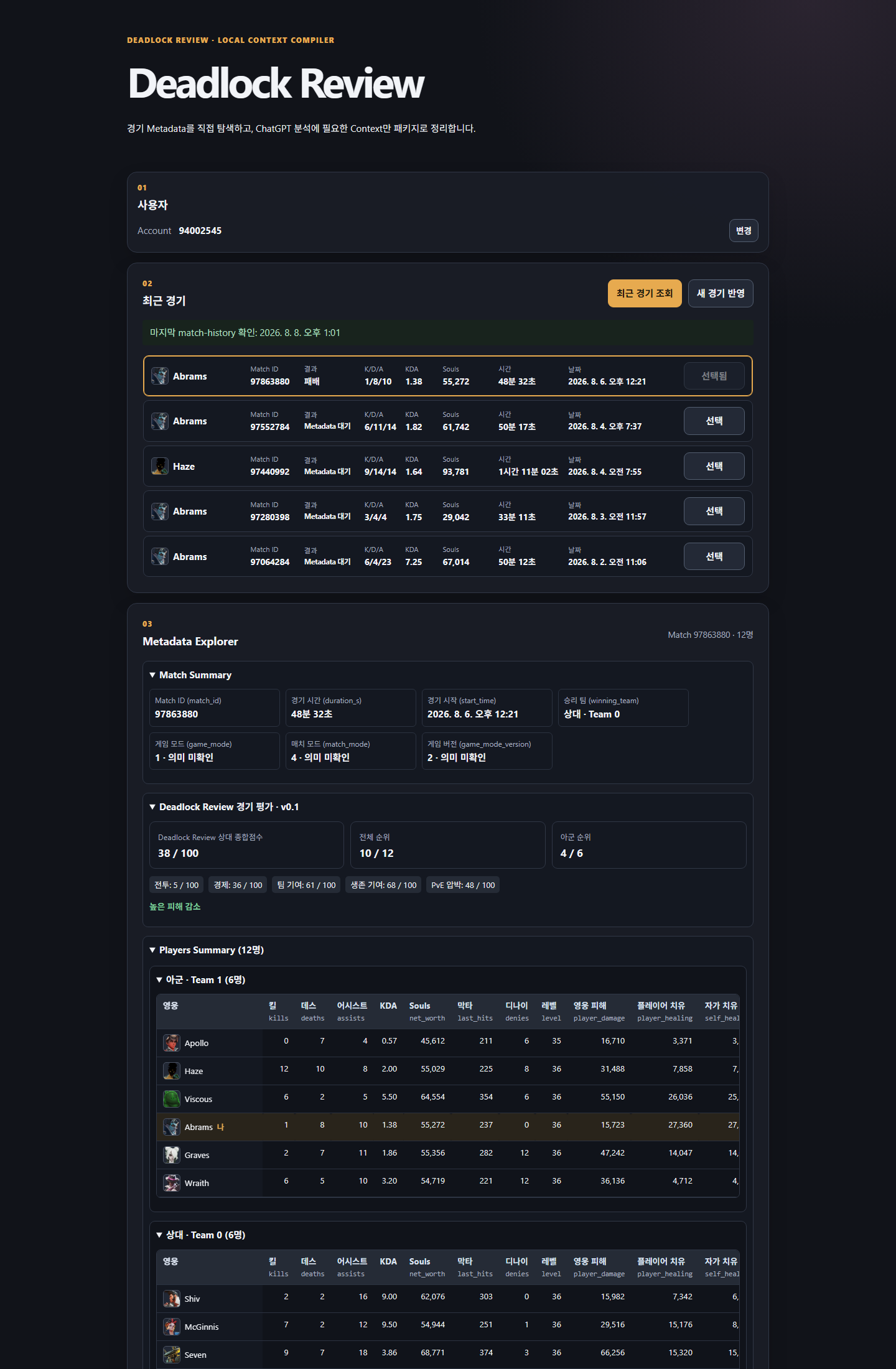Click the Viscous hero portrait
The image size is (896, 1369).
[172, 1099]
